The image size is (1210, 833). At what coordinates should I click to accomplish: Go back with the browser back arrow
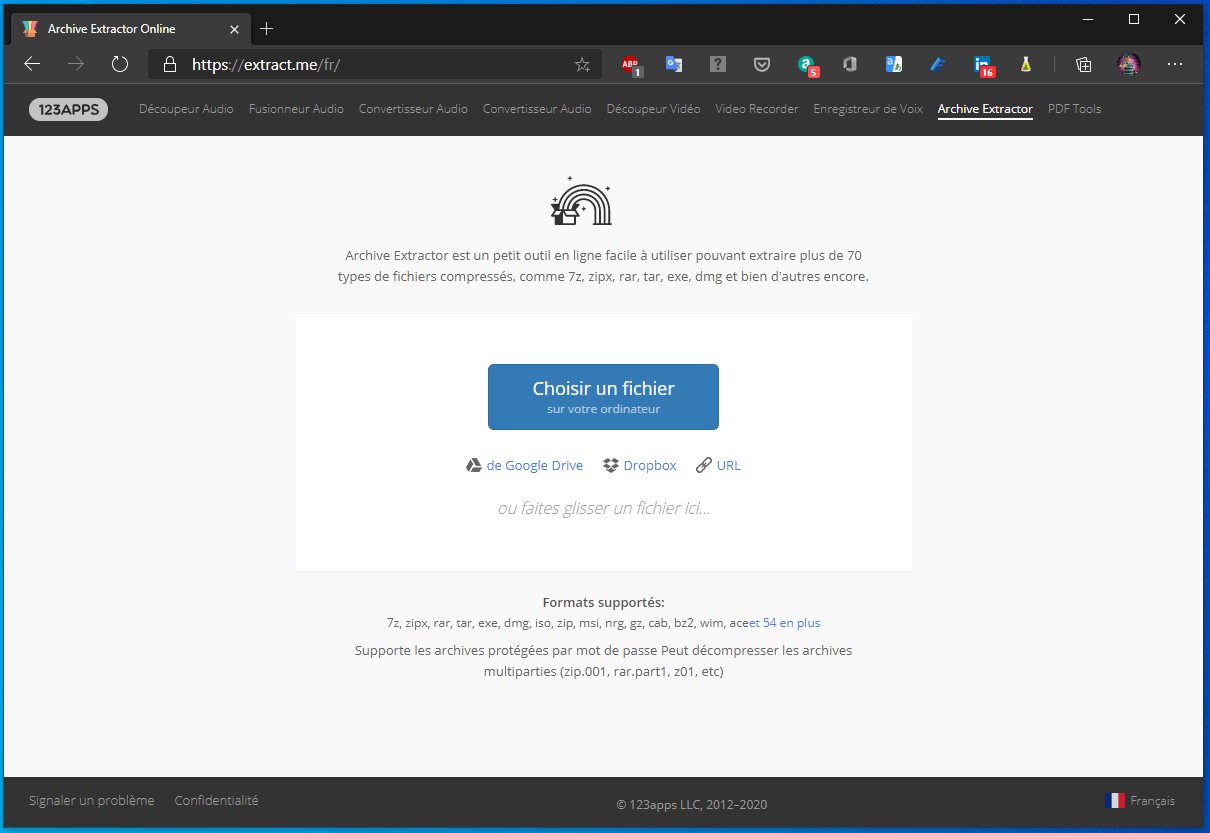pyautogui.click(x=32, y=64)
